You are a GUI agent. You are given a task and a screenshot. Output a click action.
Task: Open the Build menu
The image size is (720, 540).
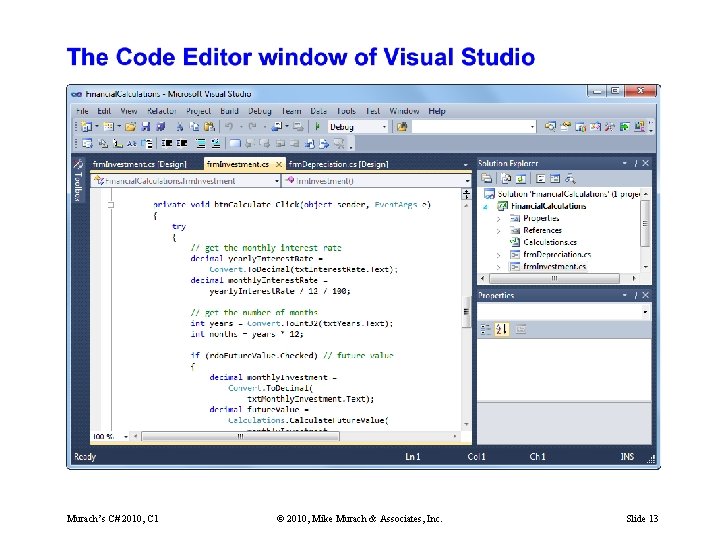tap(229, 111)
